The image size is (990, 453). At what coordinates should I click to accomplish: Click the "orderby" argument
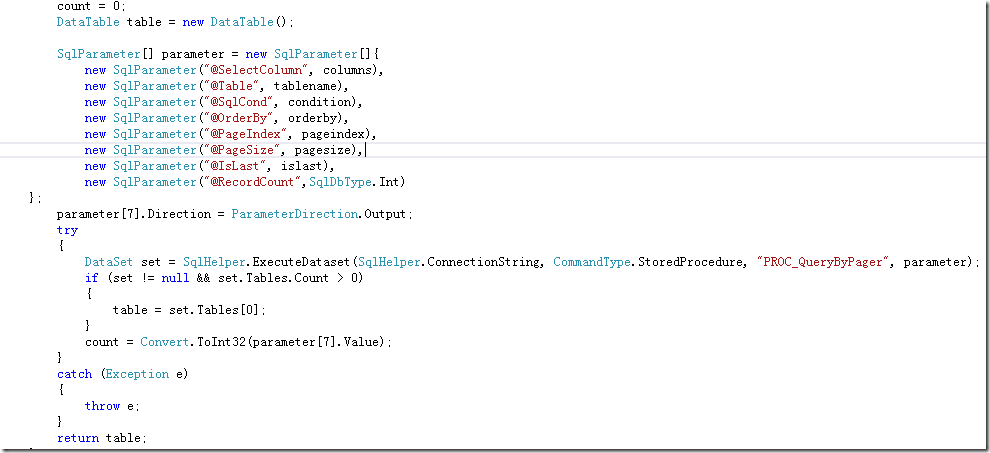[x=313, y=118]
